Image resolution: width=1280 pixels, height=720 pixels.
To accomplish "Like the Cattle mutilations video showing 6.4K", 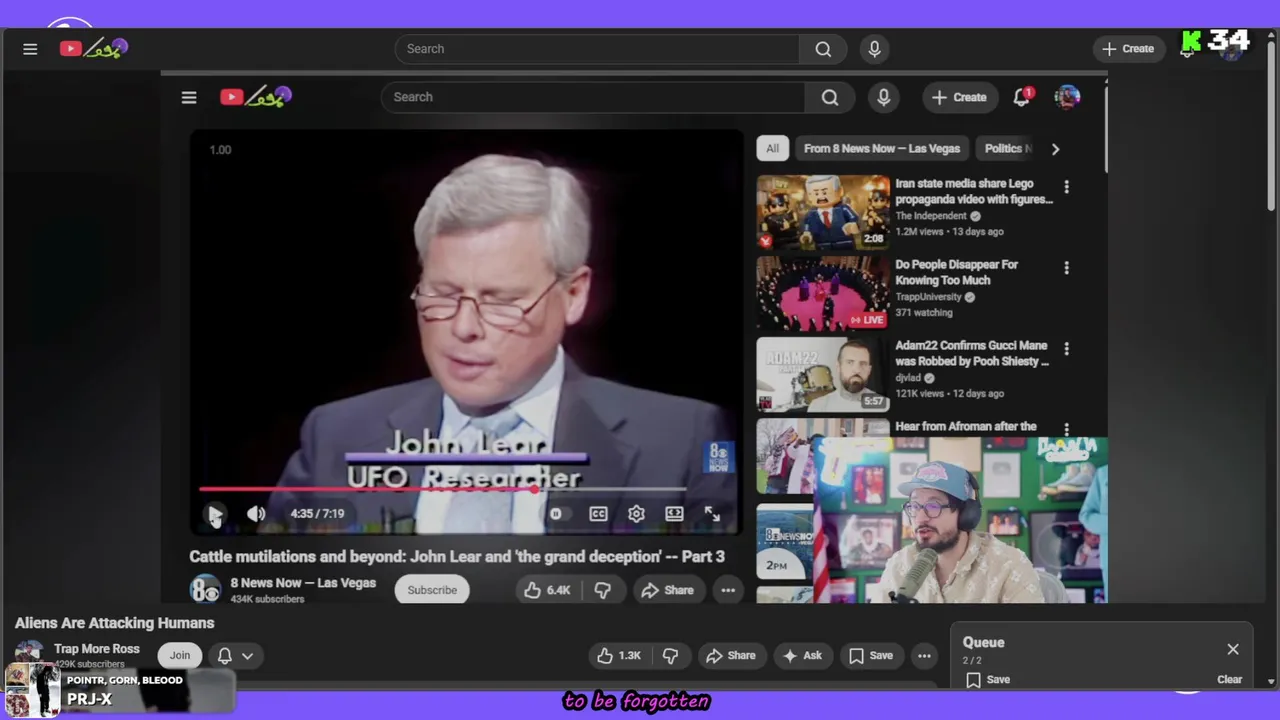I will [546, 590].
